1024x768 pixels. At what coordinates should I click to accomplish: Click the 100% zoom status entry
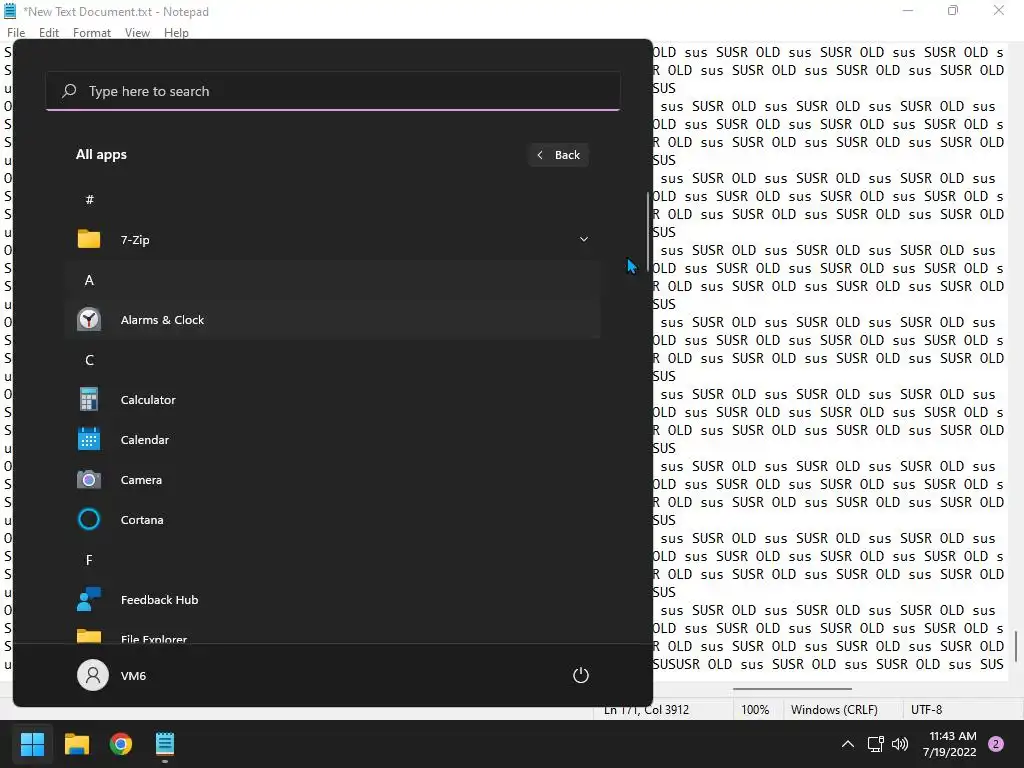point(755,710)
